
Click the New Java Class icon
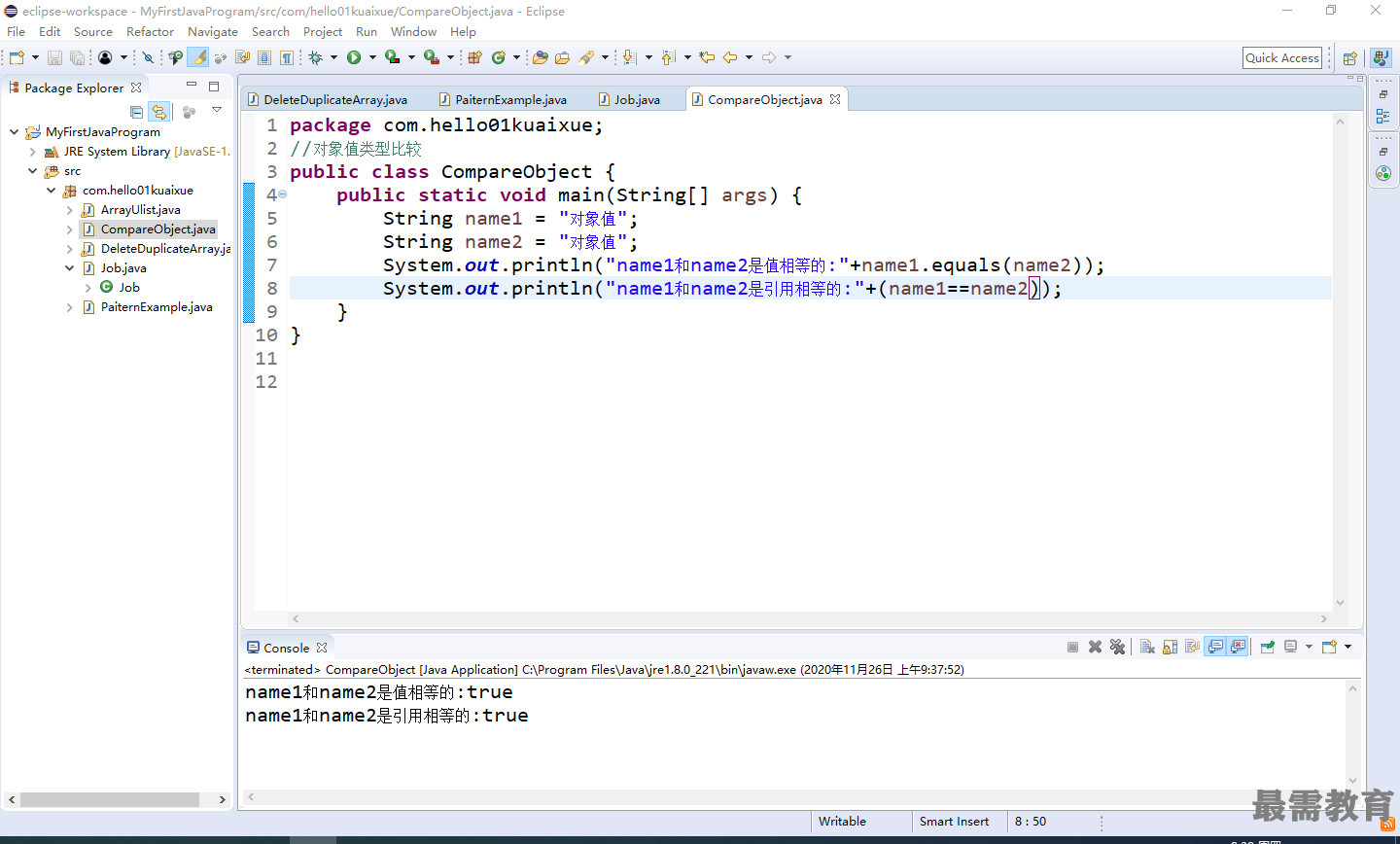(499, 58)
